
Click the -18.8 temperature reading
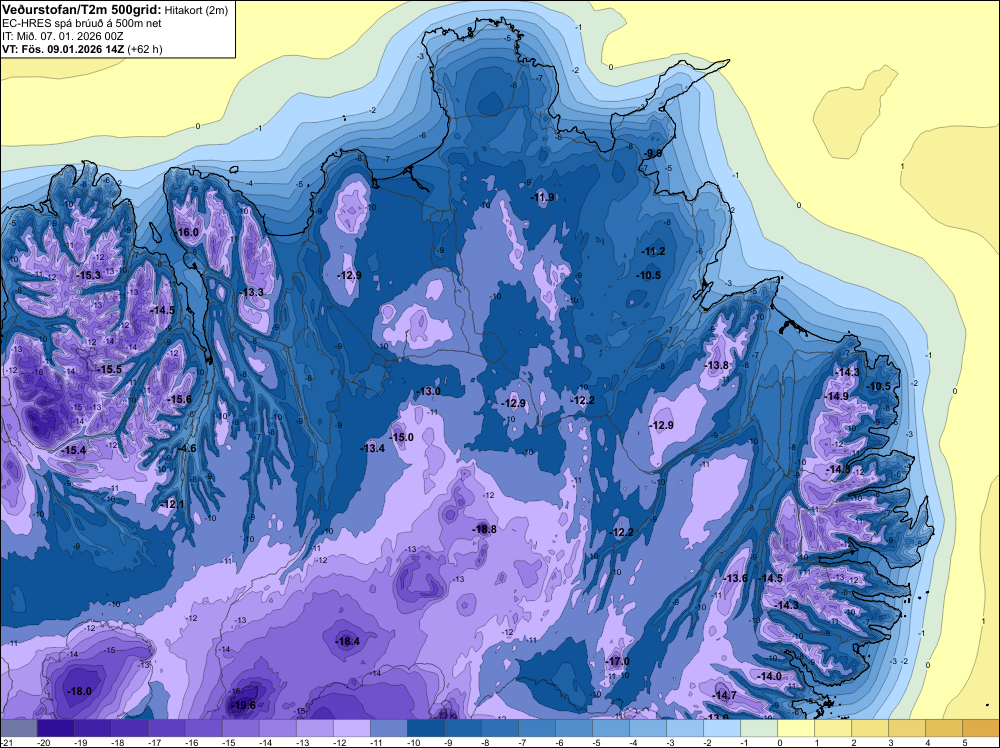click(x=483, y=529)
